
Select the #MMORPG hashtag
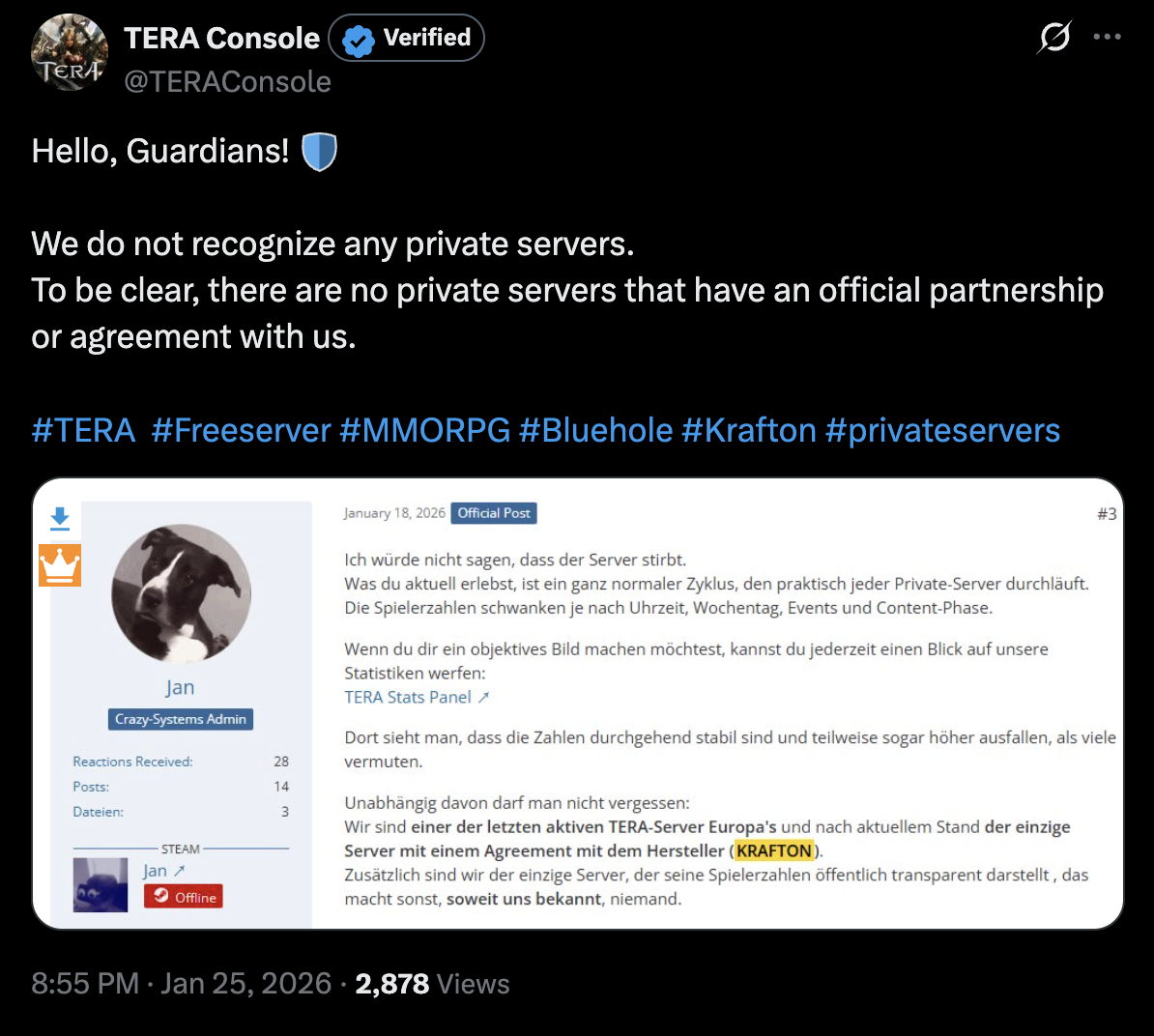(424, 430)
